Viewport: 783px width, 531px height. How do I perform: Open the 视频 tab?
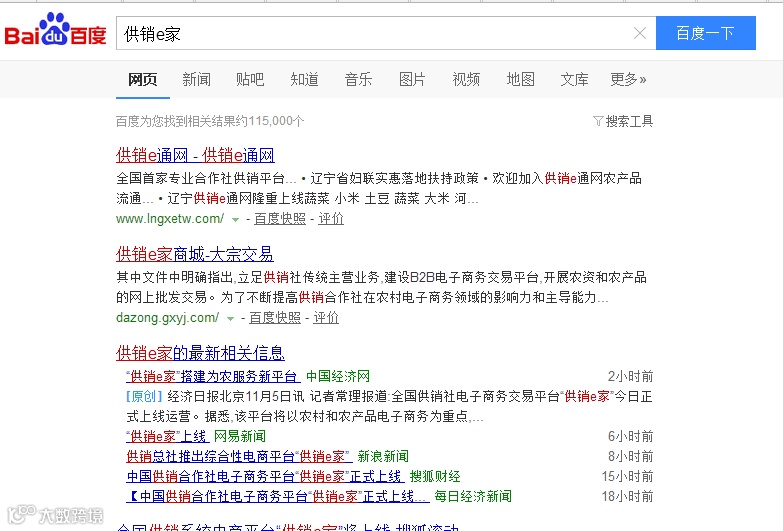[x=466, y=79]
